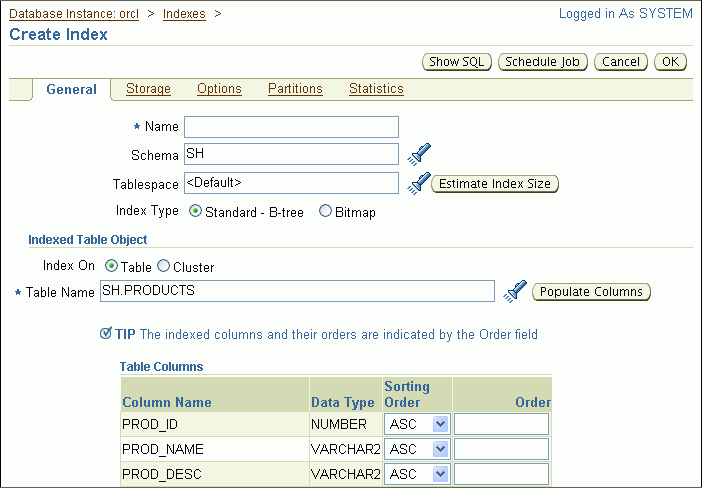Screen dimensions: 702x488
Task: Open Sorting Order dropdown for PROD_ID
Action: pyautogui.click(x=417, y=424)
